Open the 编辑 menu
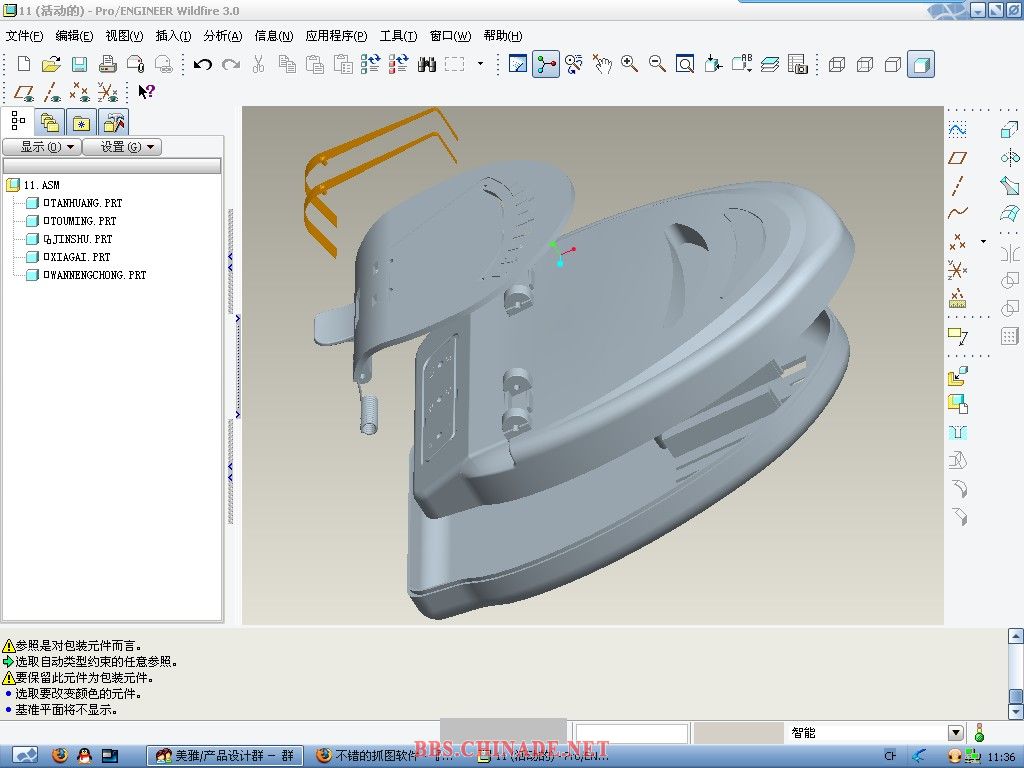This screenshot has height=768, width=1024. tap(74, 36)
